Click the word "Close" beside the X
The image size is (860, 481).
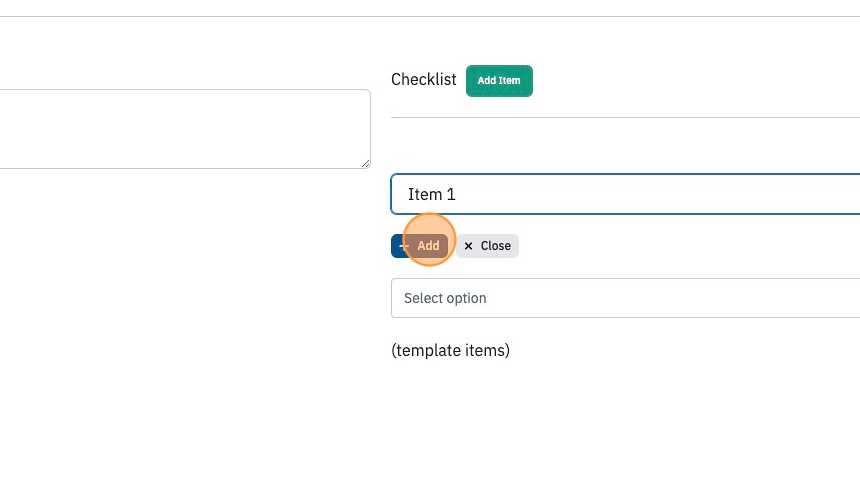tap(496, 246)
